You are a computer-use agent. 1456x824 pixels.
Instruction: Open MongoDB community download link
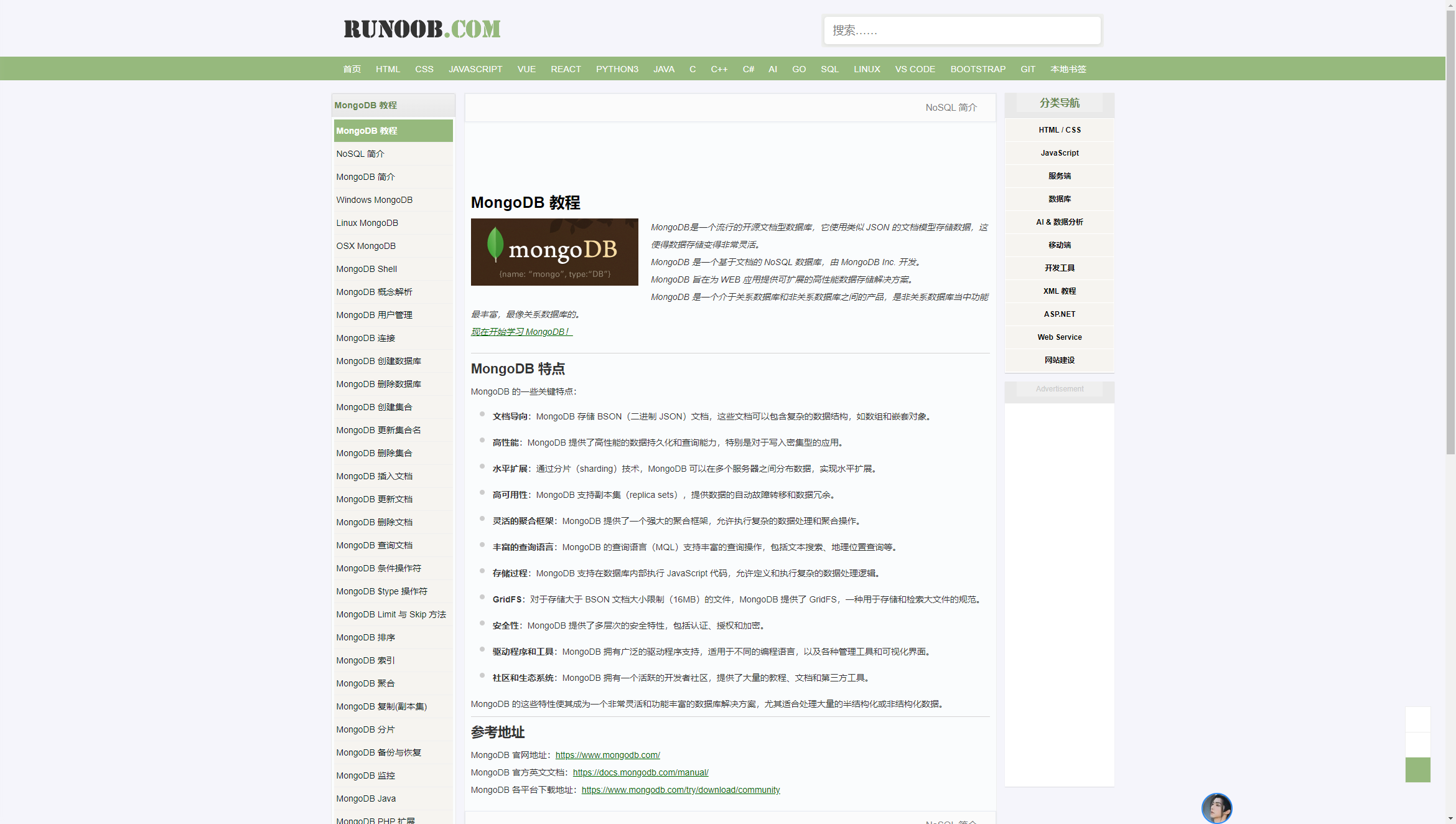click(x=681, y=790)
